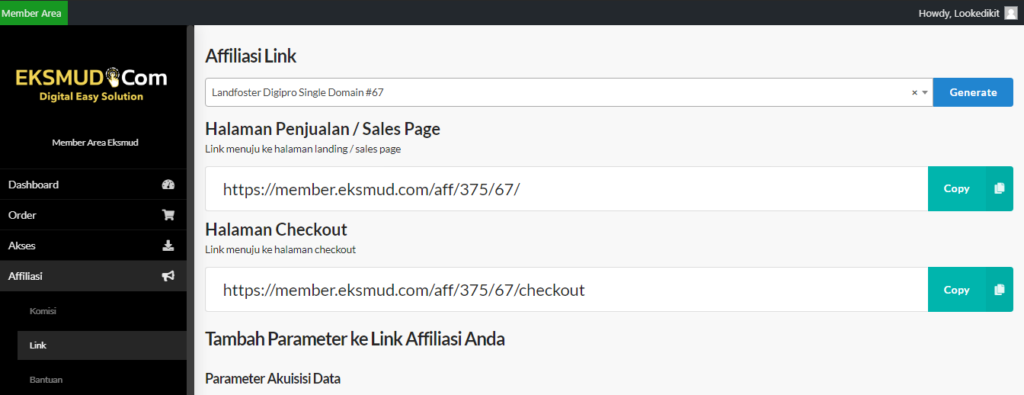Screen dimensions: 1024x395
Task: Click the clipboard icon beside sales page Copy
Action: (x=999, y=189)
